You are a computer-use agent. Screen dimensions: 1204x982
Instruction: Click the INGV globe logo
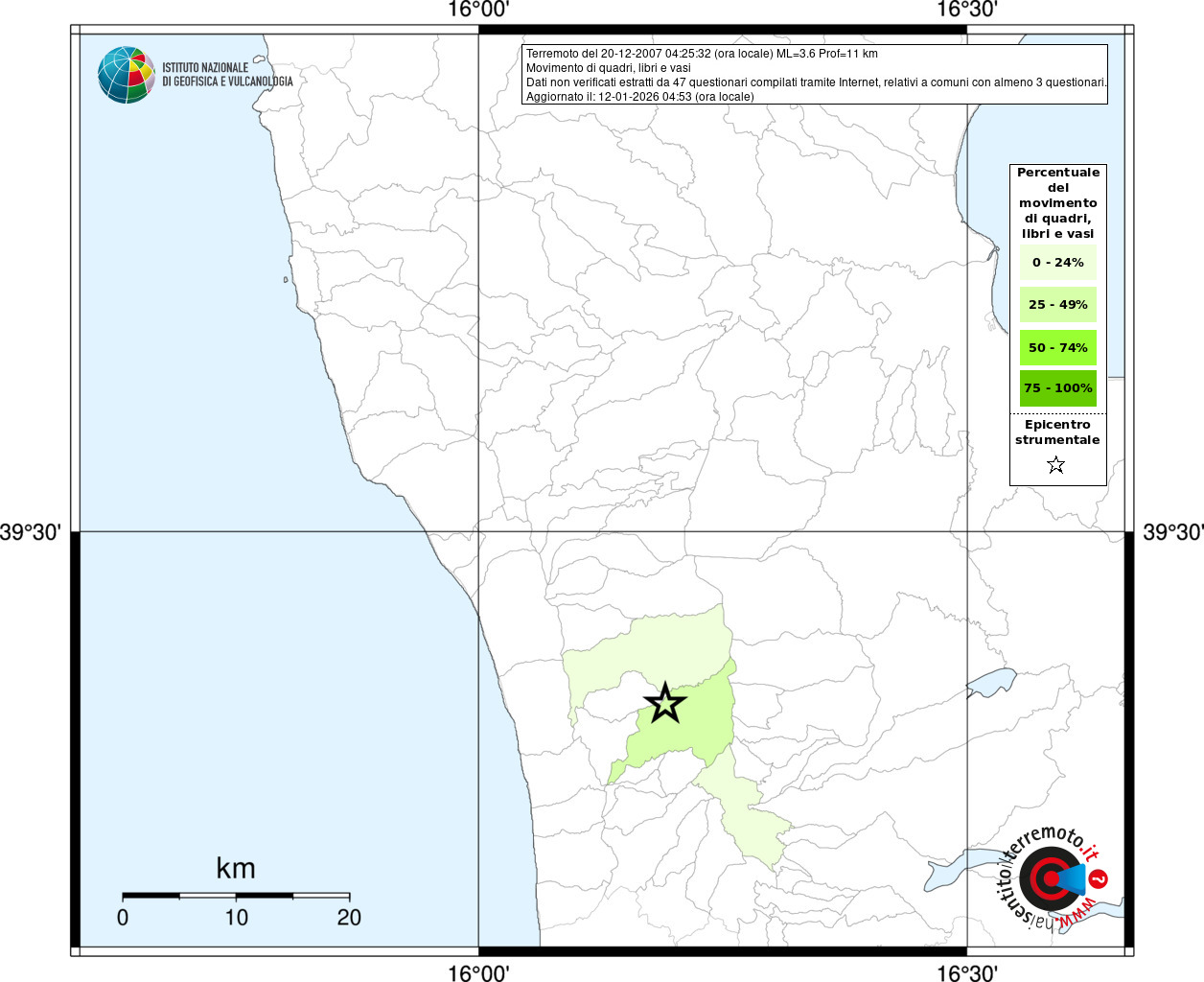[127, 75]
